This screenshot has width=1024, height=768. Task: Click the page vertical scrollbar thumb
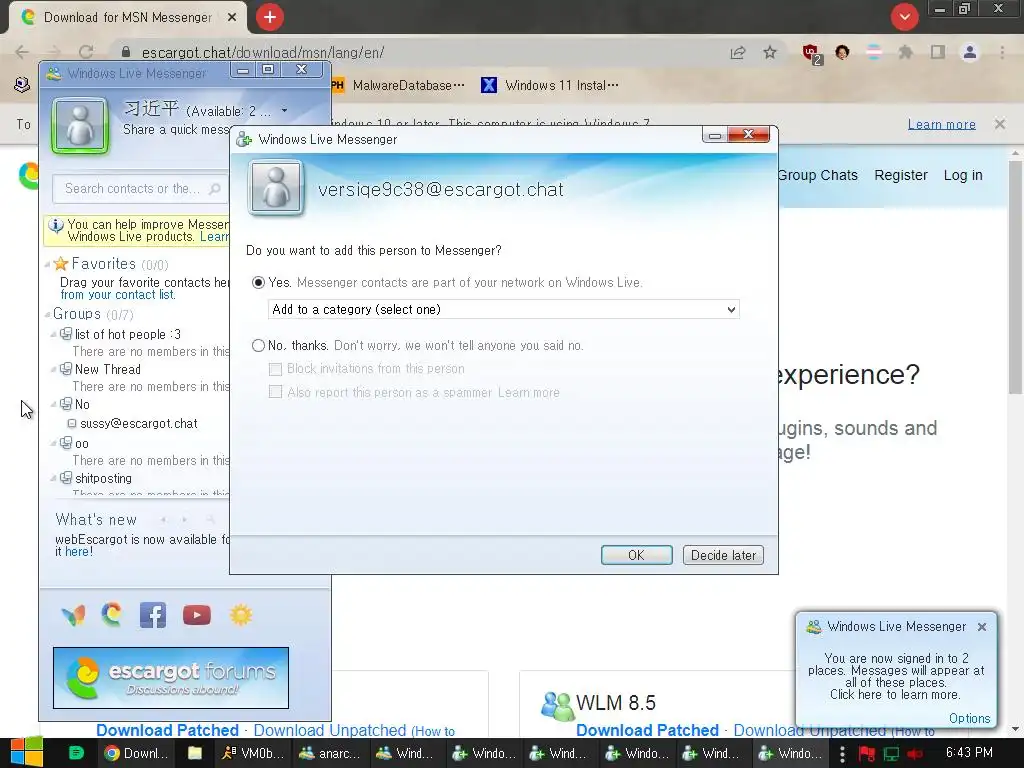(1015, 278)
